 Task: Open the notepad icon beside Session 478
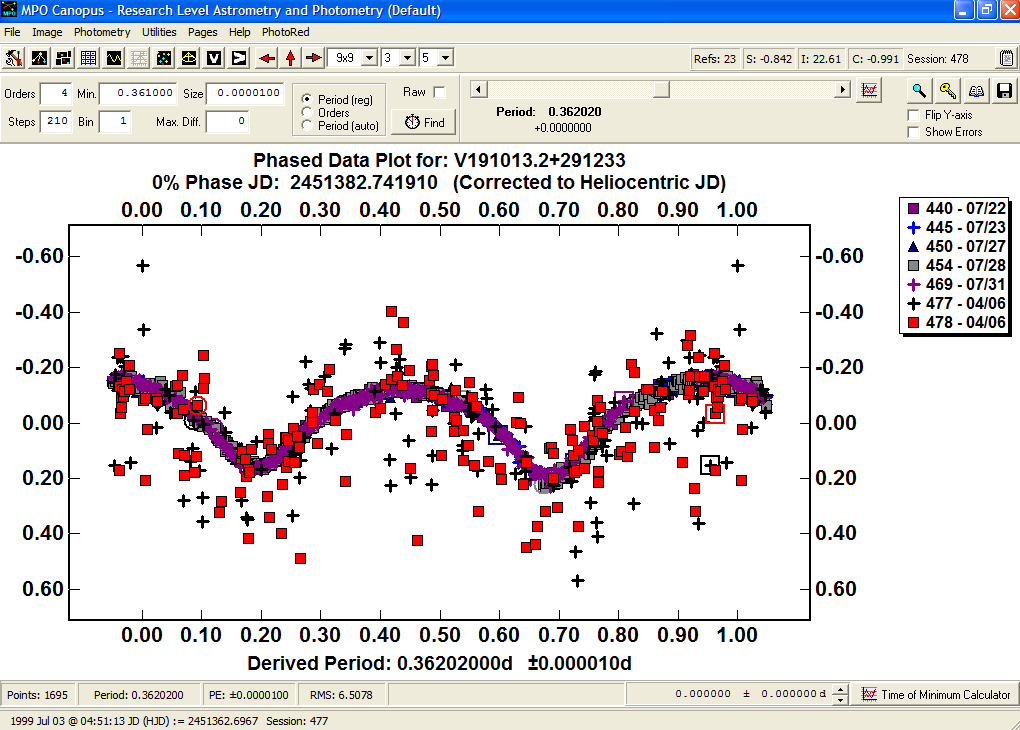(x=1006, y=59)
